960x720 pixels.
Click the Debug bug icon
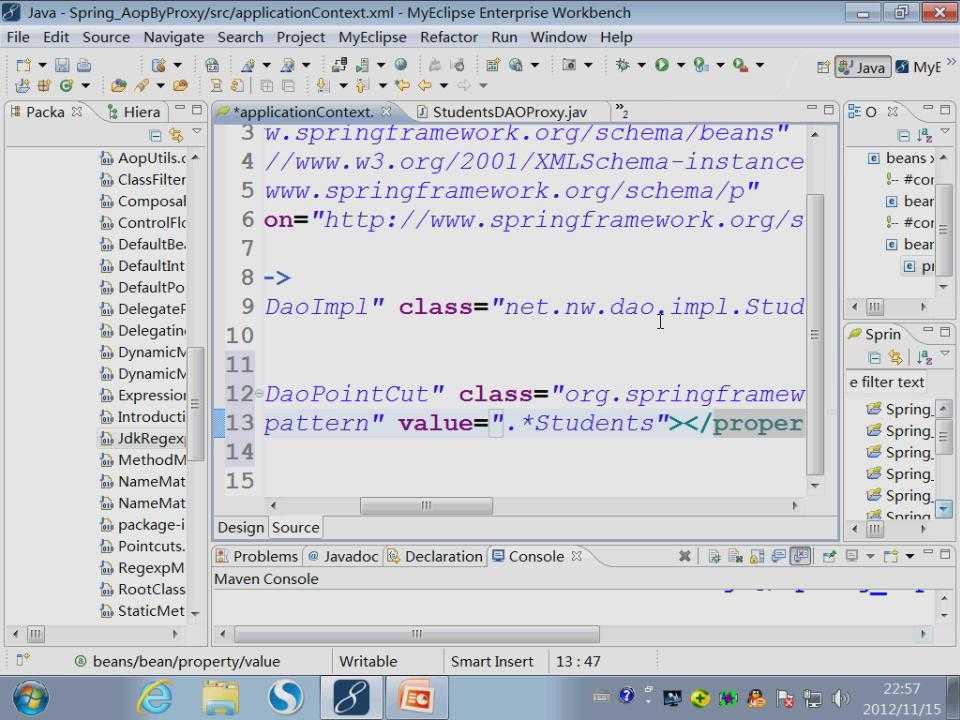[x=623, y=65]
